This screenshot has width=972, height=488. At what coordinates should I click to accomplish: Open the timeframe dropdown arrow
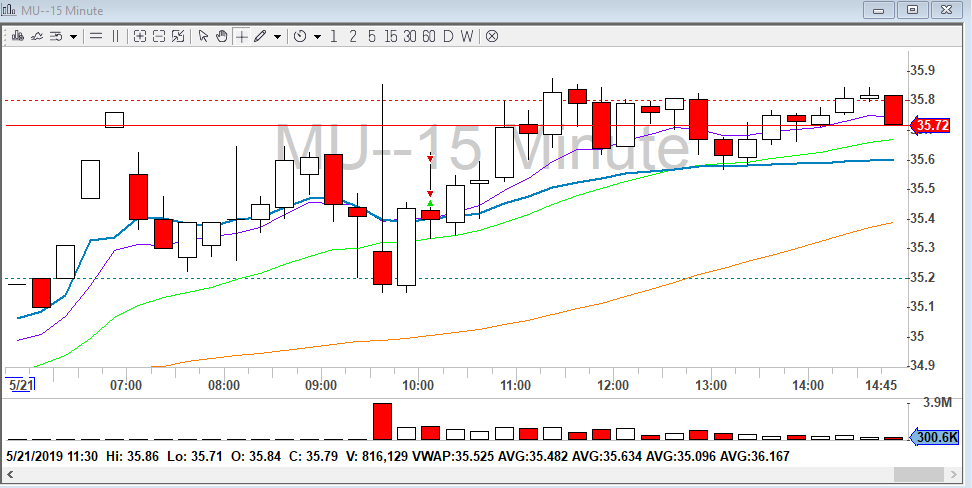(x=317, y=37)
